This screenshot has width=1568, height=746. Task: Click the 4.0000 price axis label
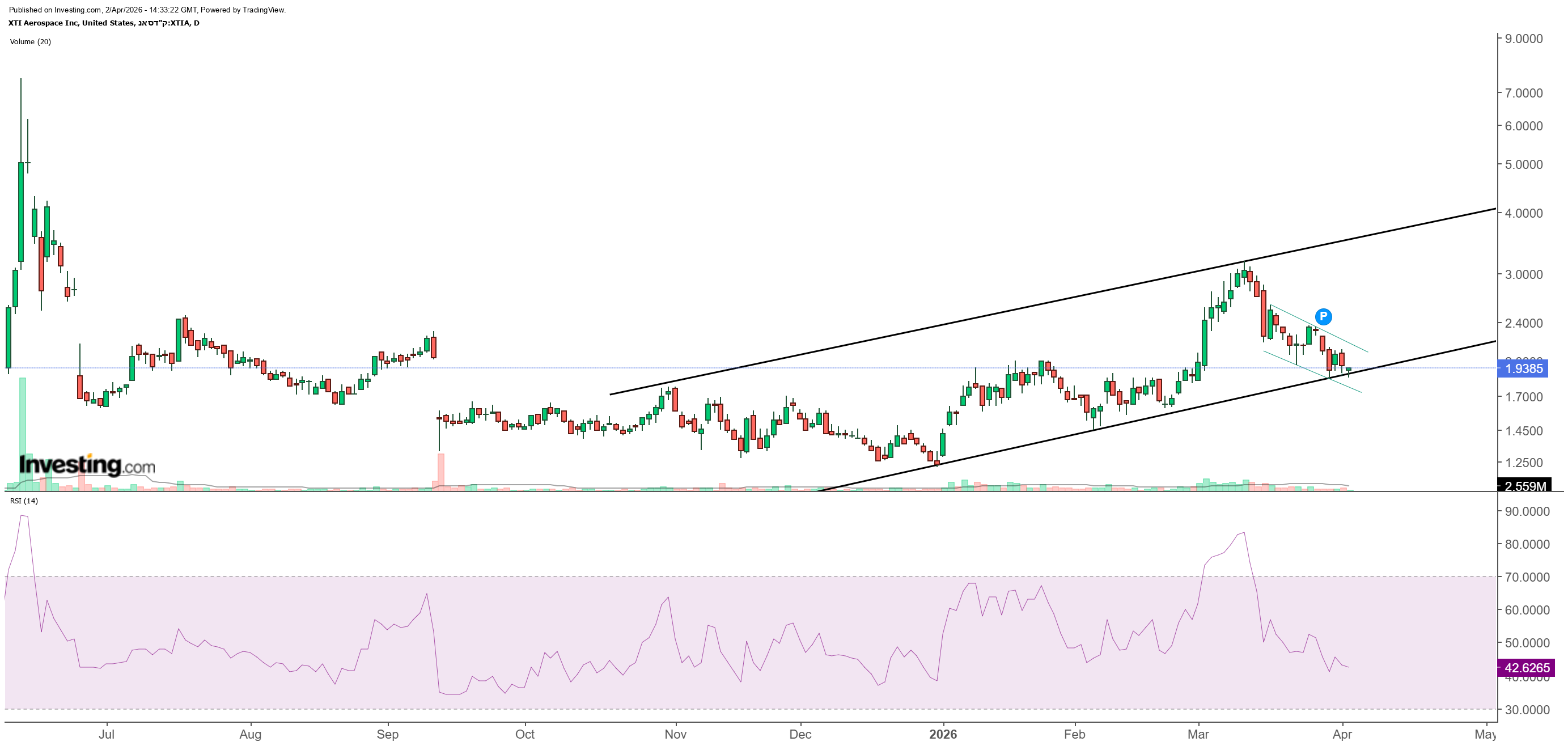[x=1524, y=213]
